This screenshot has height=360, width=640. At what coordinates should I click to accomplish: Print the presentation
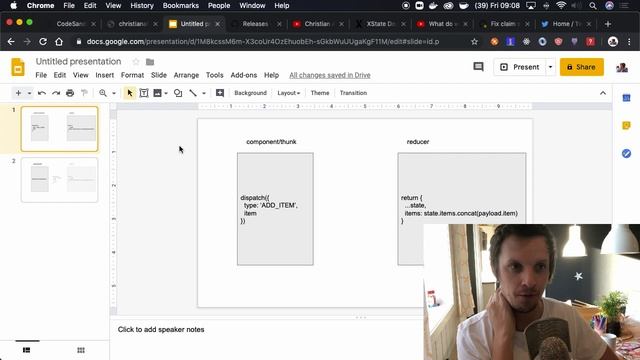point(70,93)
